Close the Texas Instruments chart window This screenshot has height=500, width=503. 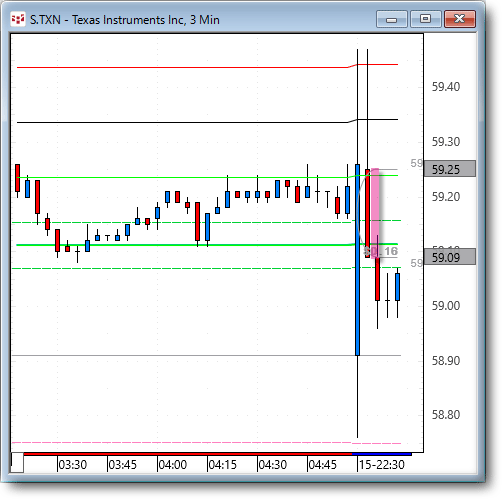point(460,19)
